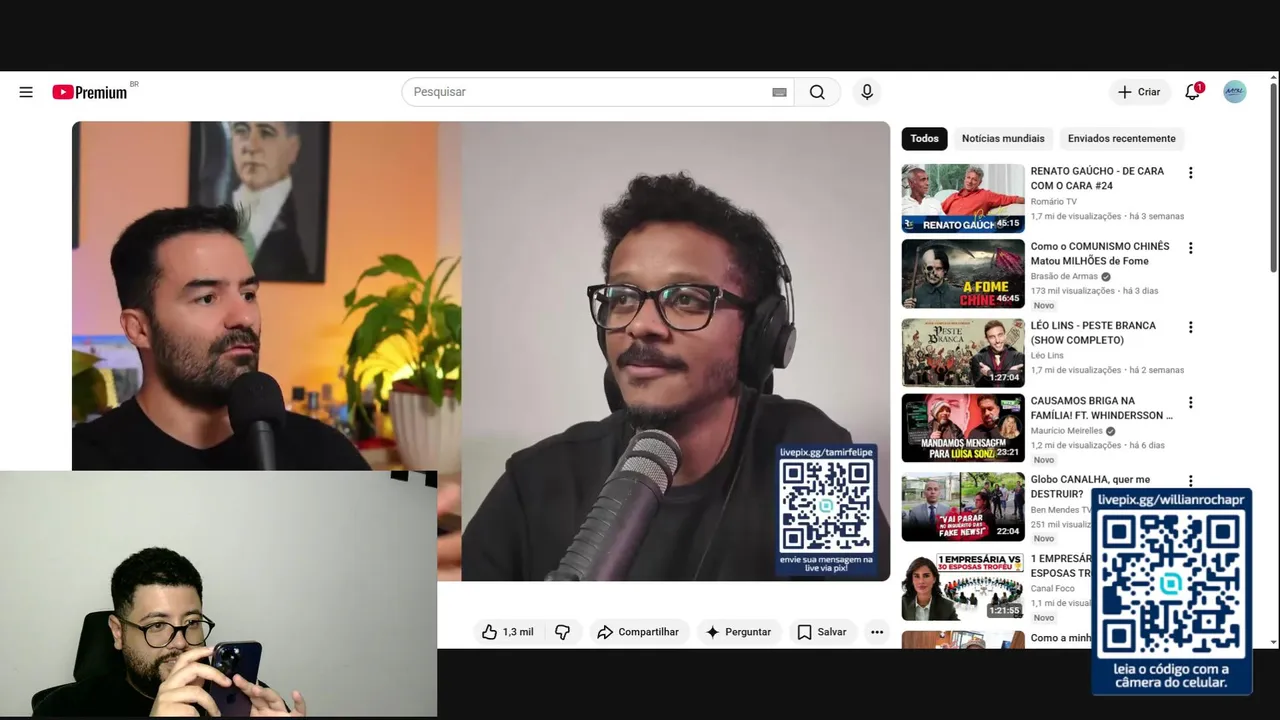1280x720 pixels.
Task: Open more actions ellipsis below video
Action: coord(877,632)
